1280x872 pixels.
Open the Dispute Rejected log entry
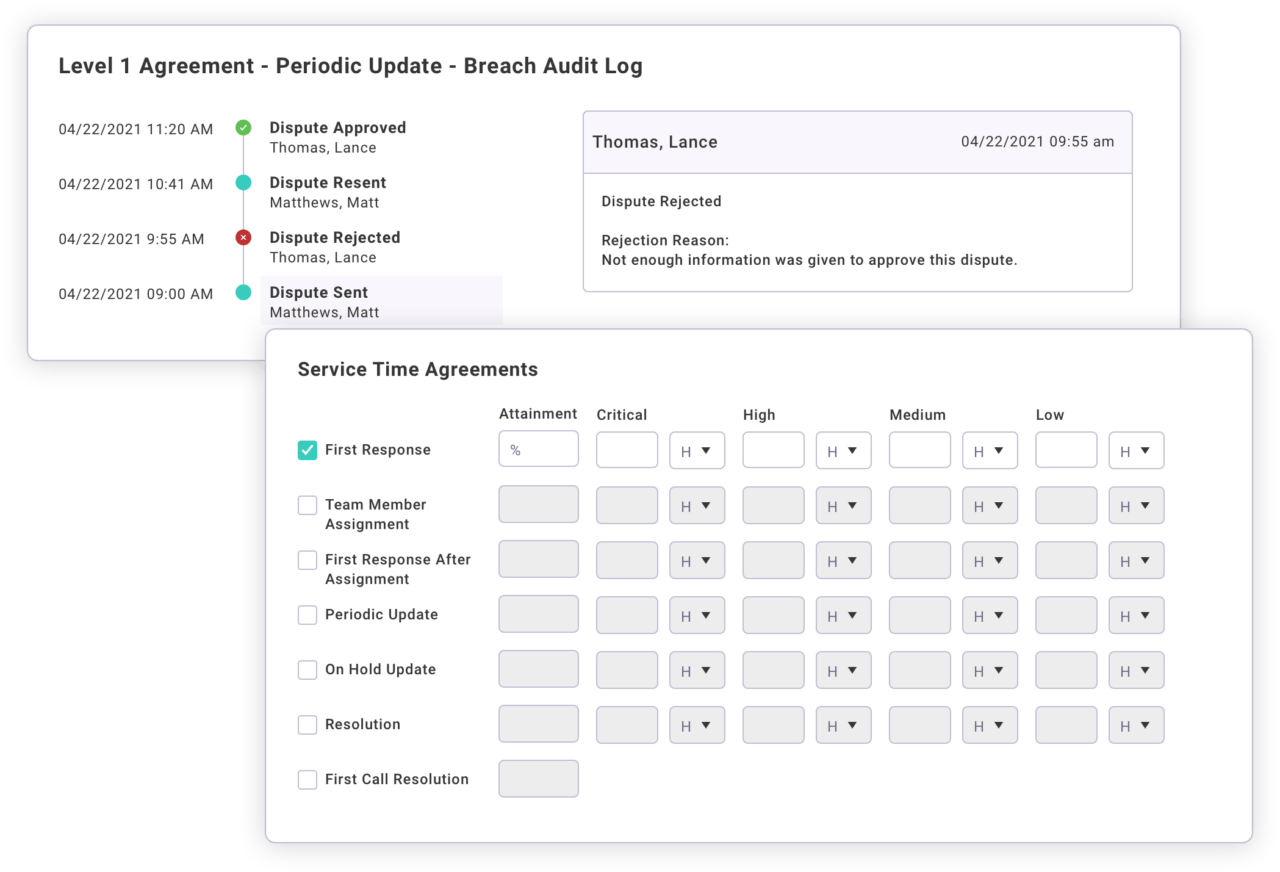334,247
